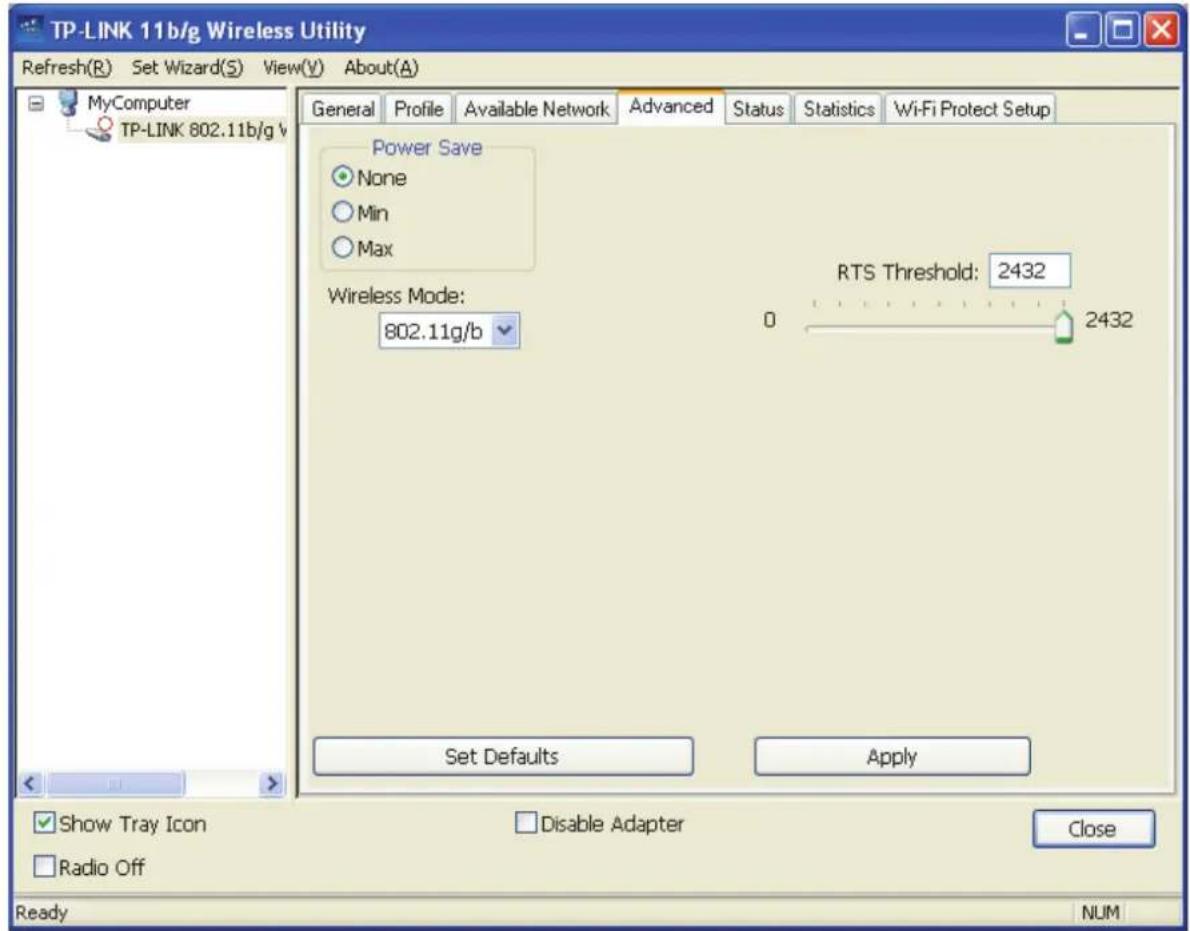Click the tree panel right scroll arrow

coord(271,783)
